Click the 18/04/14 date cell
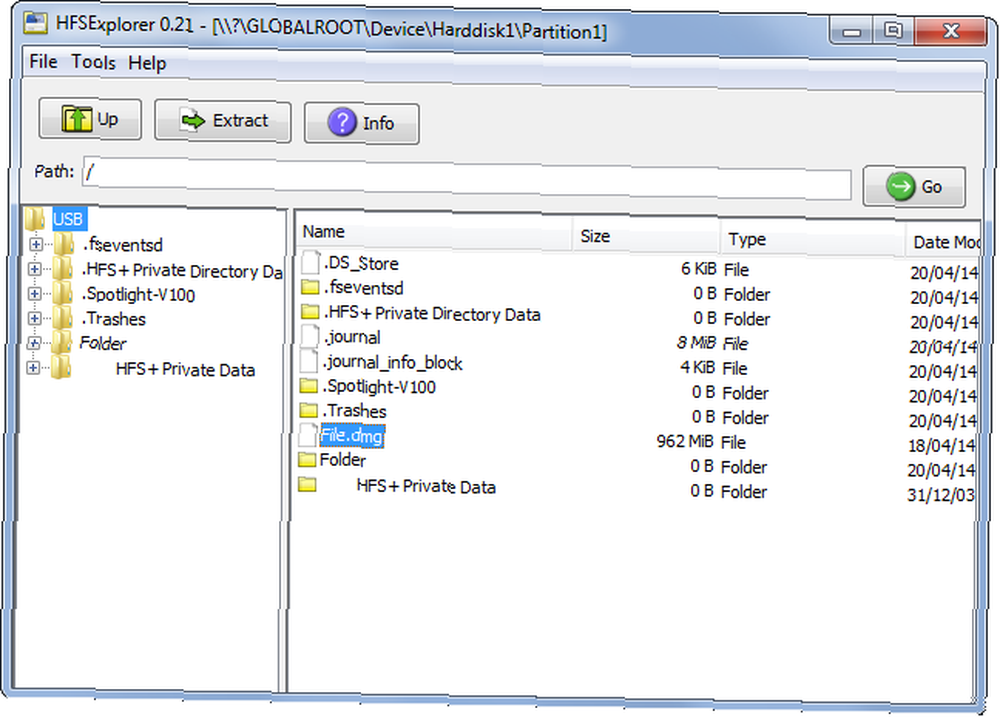 pos(941,445)
